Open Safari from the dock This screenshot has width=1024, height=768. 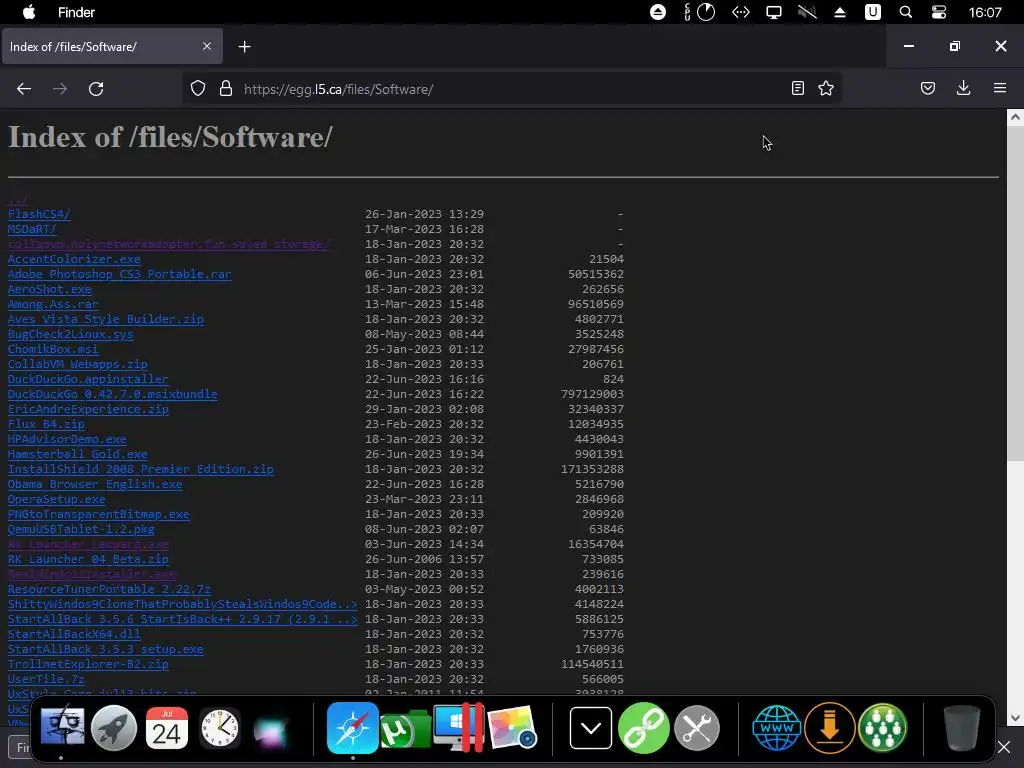tap(353, 728)
